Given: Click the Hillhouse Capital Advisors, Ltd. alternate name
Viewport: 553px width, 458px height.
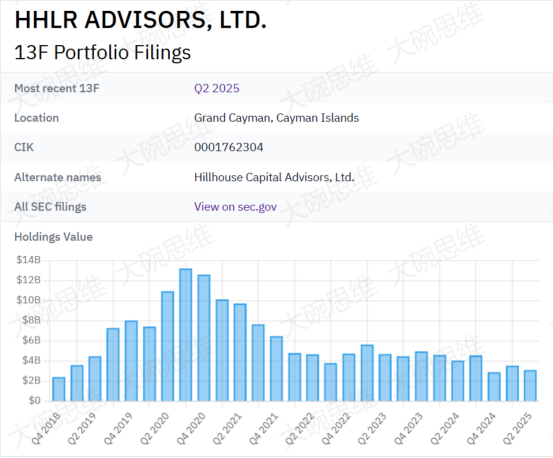Looking at the screenshot, I should 274,177.
